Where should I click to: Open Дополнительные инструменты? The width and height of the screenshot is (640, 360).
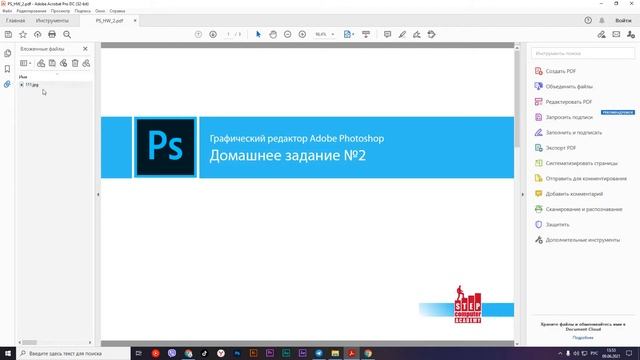pyautogui.click(x=577, y=240)
